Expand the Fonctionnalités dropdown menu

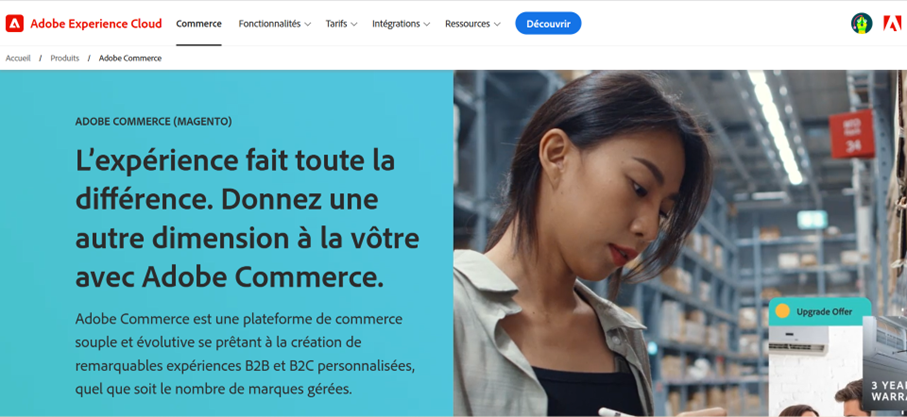275,24
